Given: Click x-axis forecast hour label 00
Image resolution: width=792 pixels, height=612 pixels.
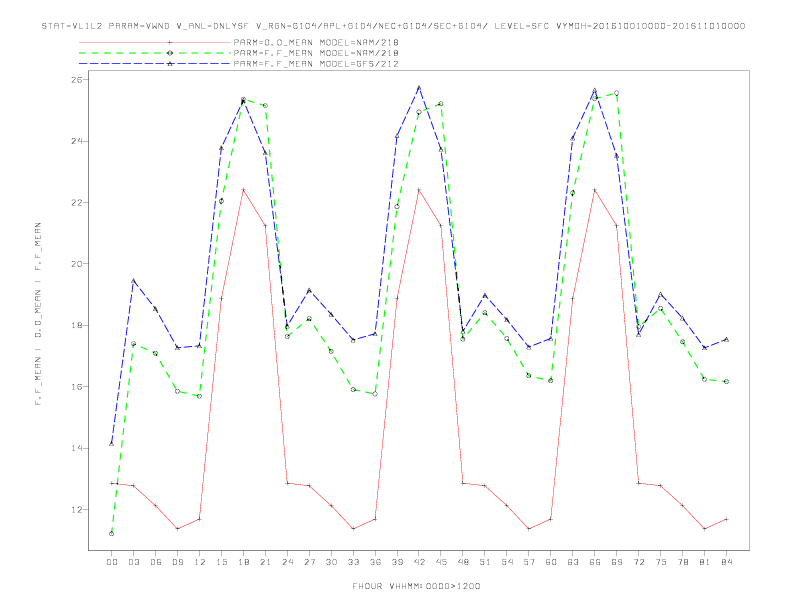Looking at the screenshot, I should pyautogui.click(x=112, y=562).
